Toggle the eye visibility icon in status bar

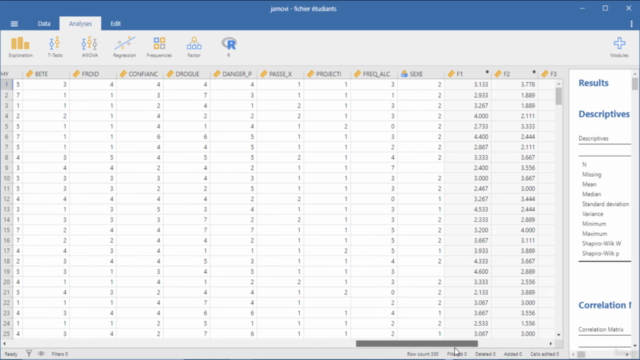[41, 353]
